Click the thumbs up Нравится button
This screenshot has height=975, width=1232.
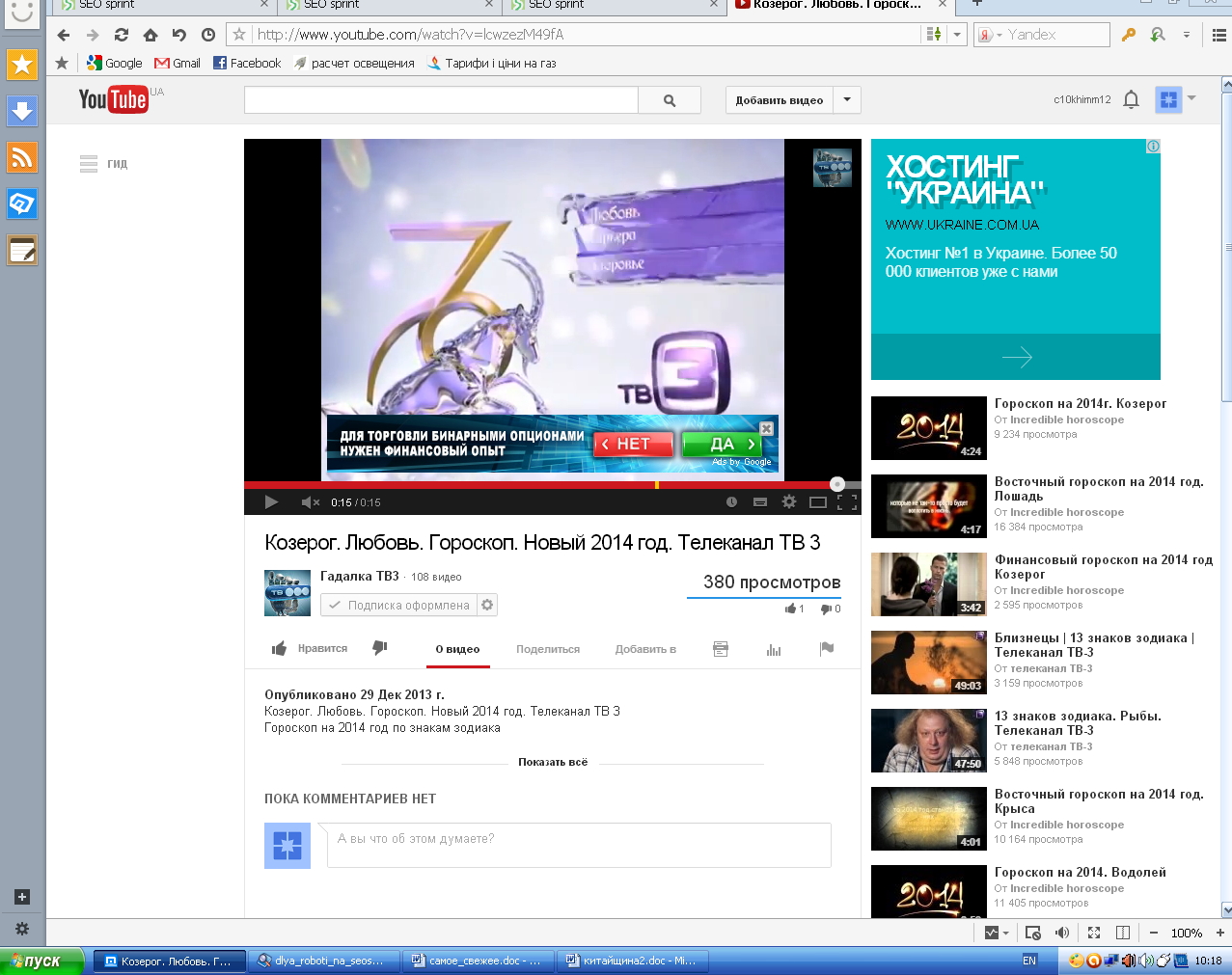(309, 648)
